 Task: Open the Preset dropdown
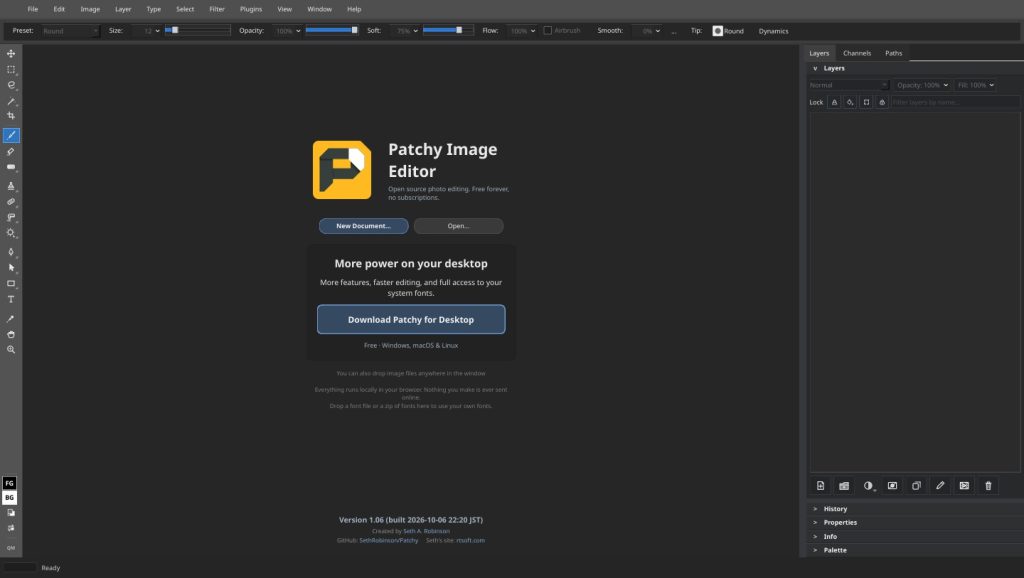(70, 31)
